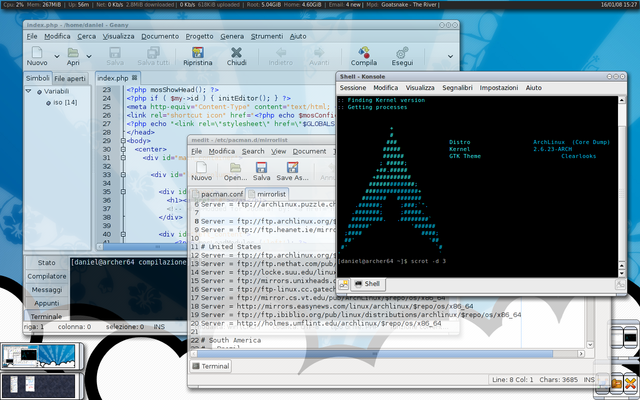Collapse the Variabili tree node in Geany
This screenshot has width=640, height=400.
point(29,91)
